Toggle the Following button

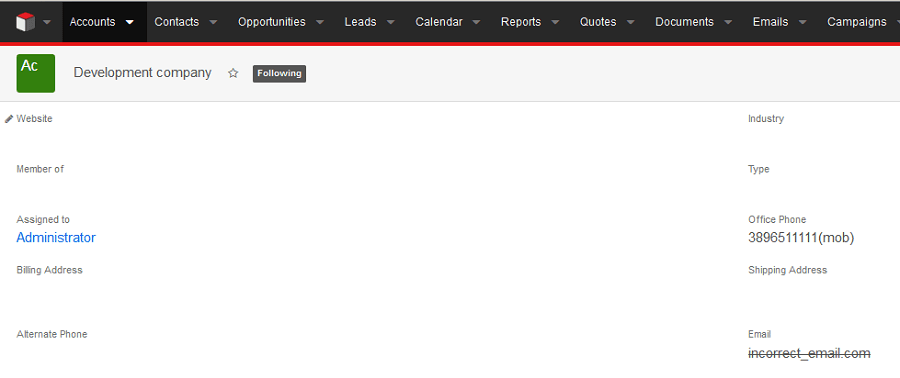280,73
